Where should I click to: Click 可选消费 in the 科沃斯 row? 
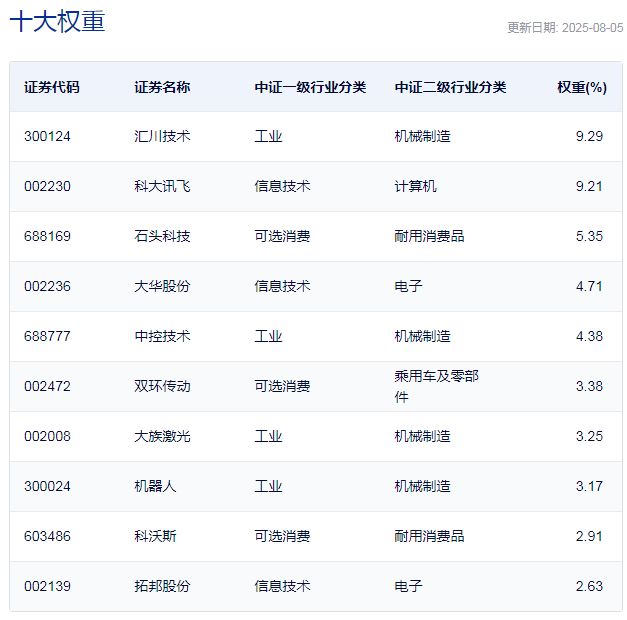click(x=282, y=536)
